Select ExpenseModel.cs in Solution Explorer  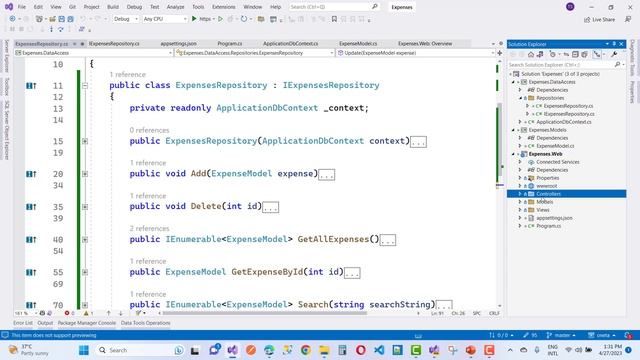[555, 146]
